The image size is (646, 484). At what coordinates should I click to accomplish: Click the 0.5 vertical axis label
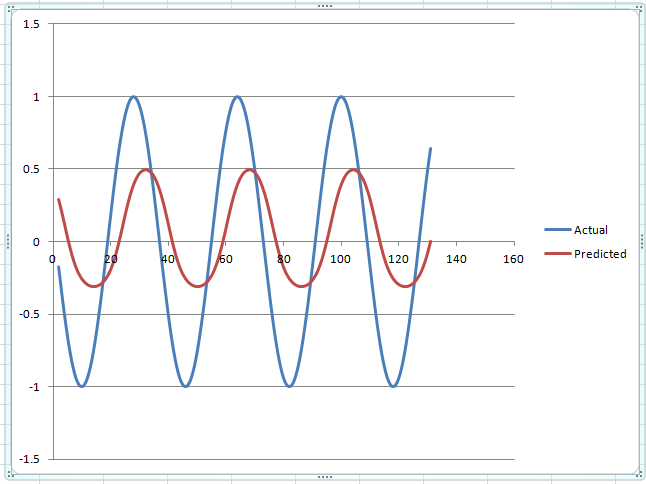pyautogui.click(x=31, y=169)
